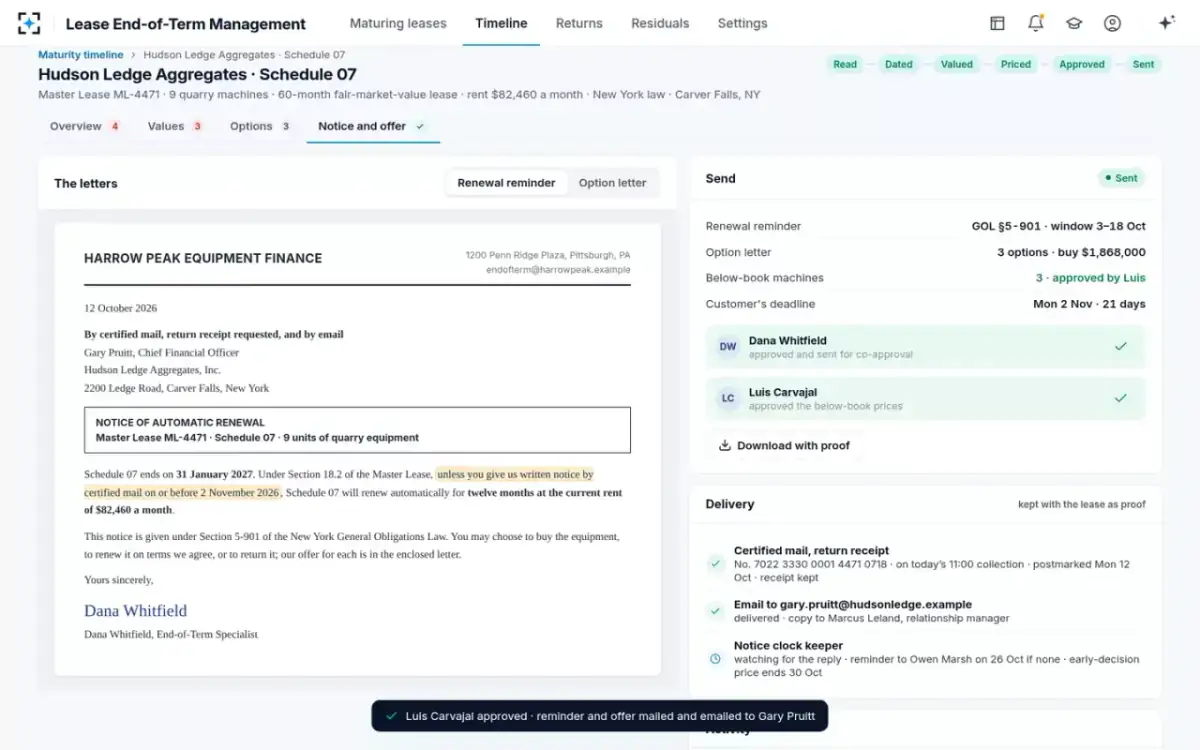1200x750 pixels.
Task: Click the app logo icon
Action: click(29, 23)
